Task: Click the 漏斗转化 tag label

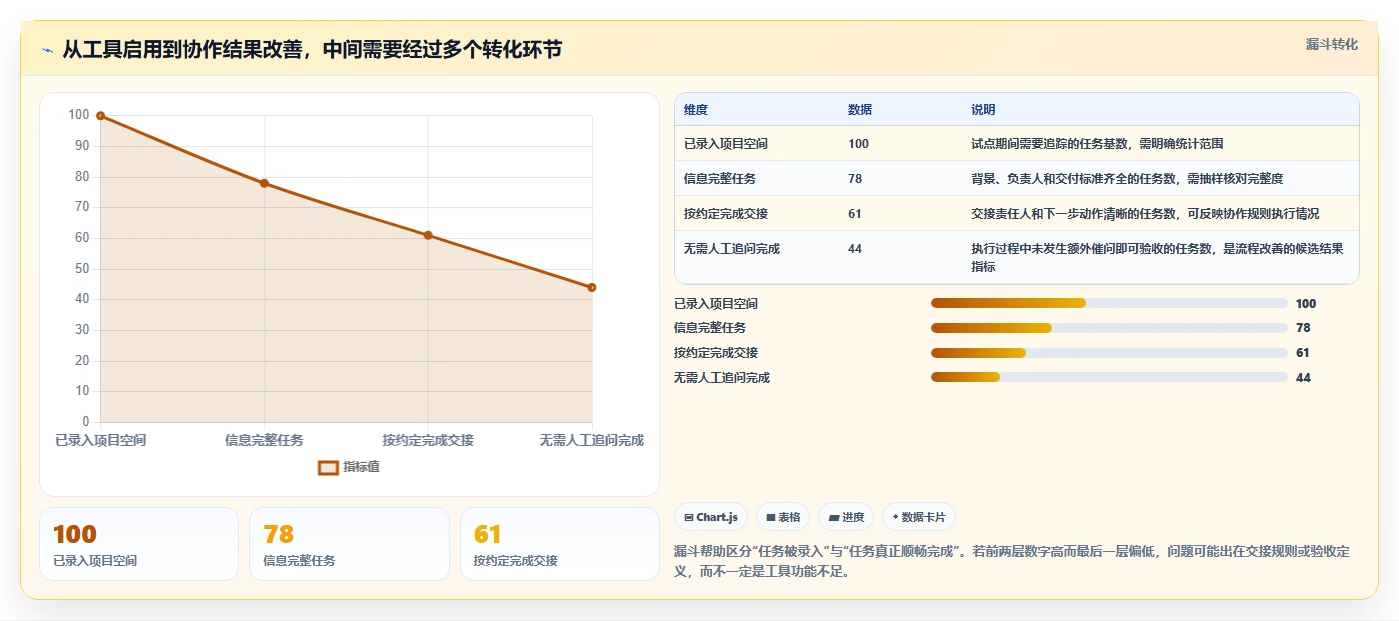Action: click(x=1332, y=44)
